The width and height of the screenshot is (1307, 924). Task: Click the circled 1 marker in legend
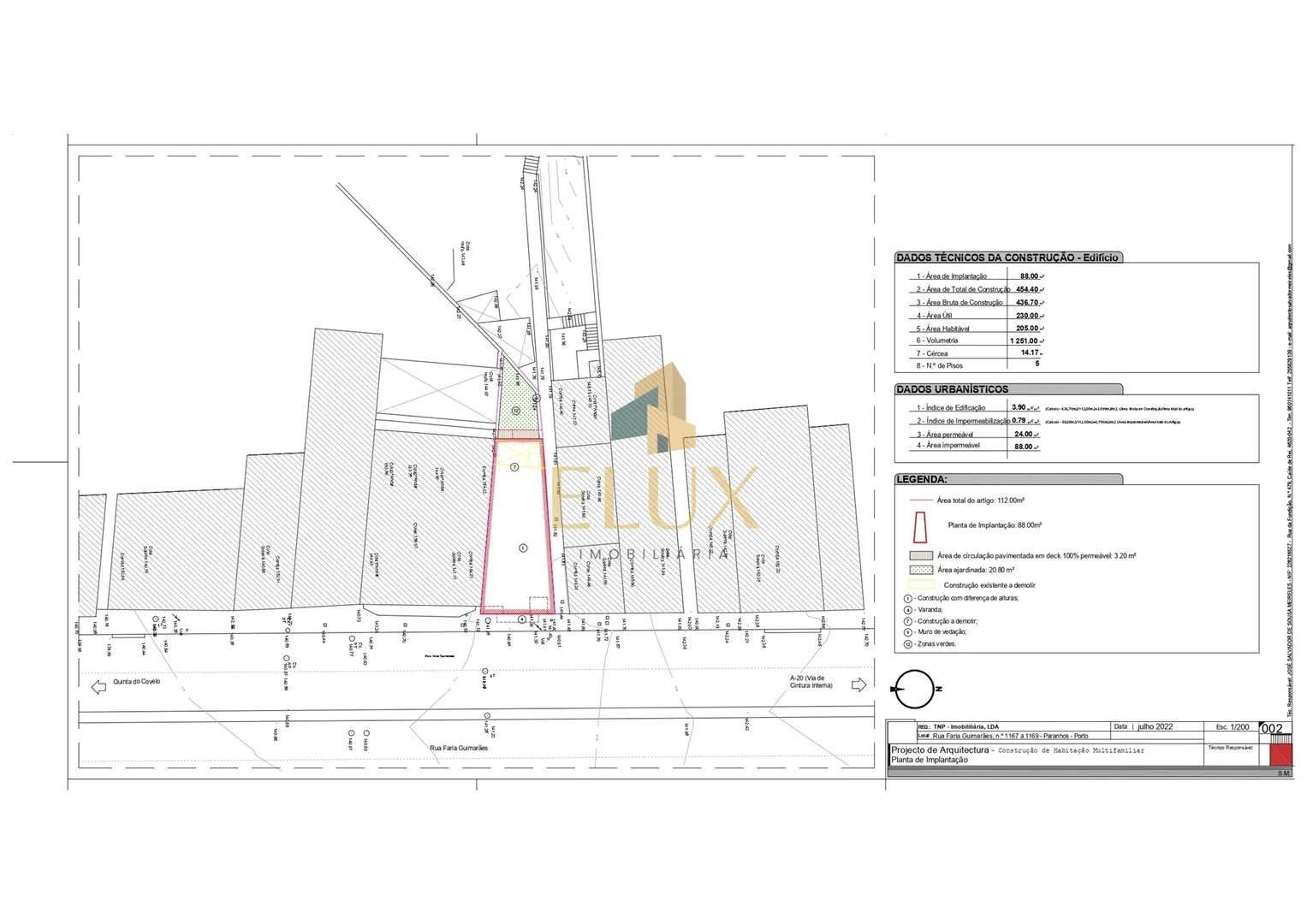(908, 598)
